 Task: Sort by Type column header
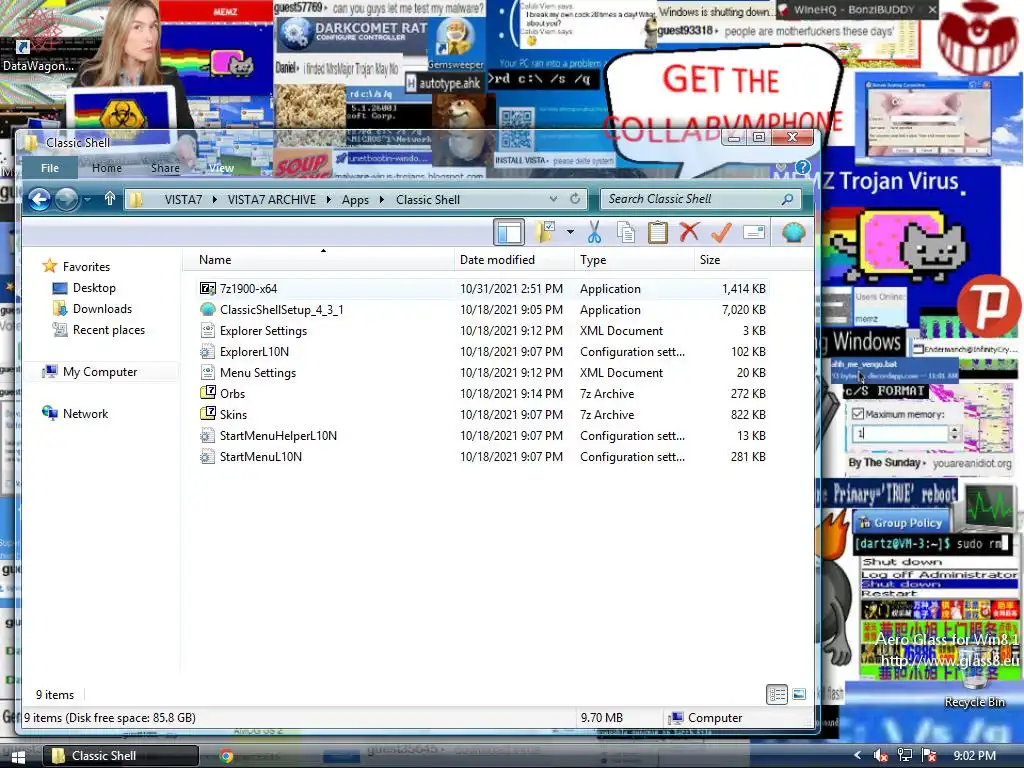pos(634,259)
